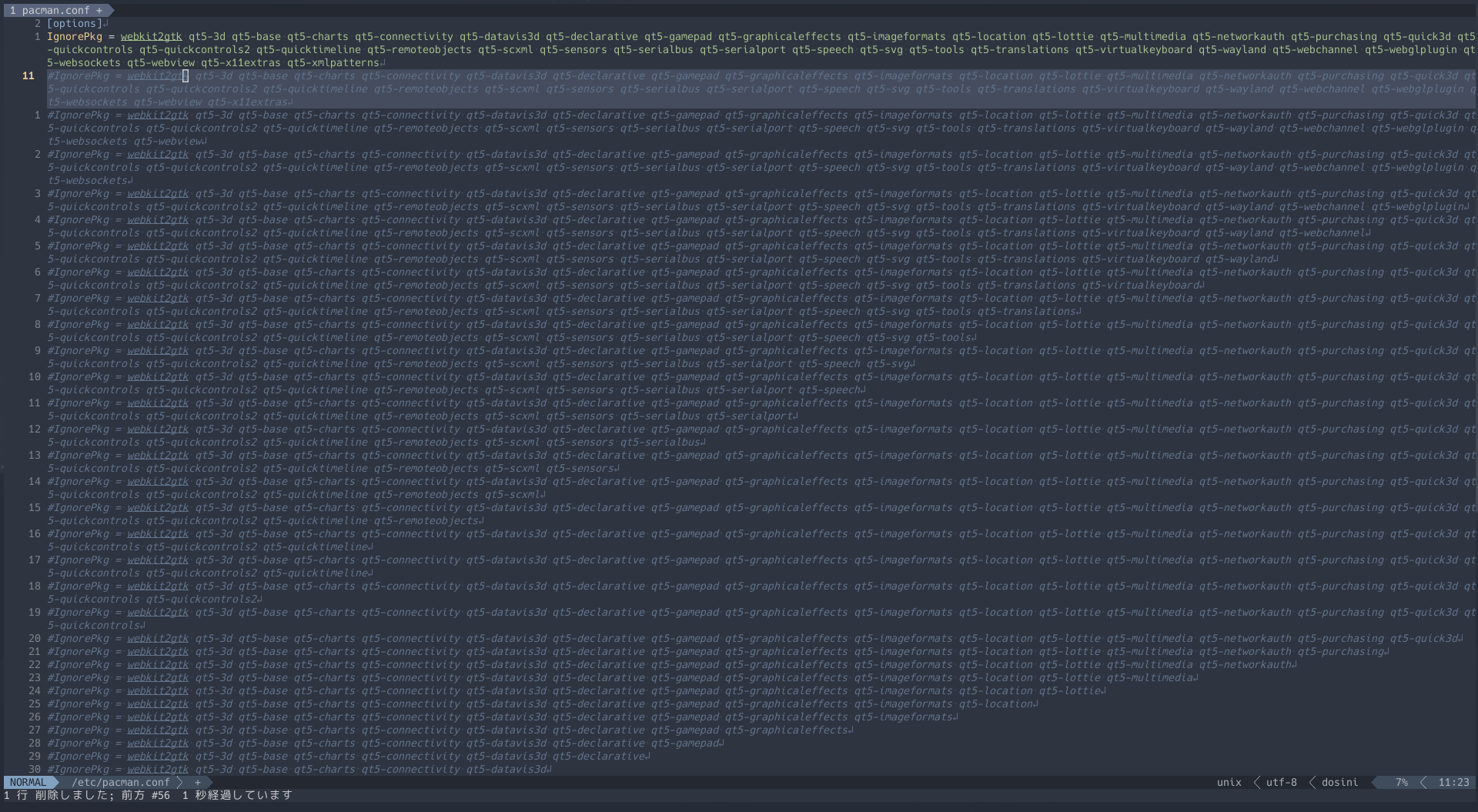Screen dimensions: 1478x812
Task: Click the unix file format indicator
Action: 1229,782
